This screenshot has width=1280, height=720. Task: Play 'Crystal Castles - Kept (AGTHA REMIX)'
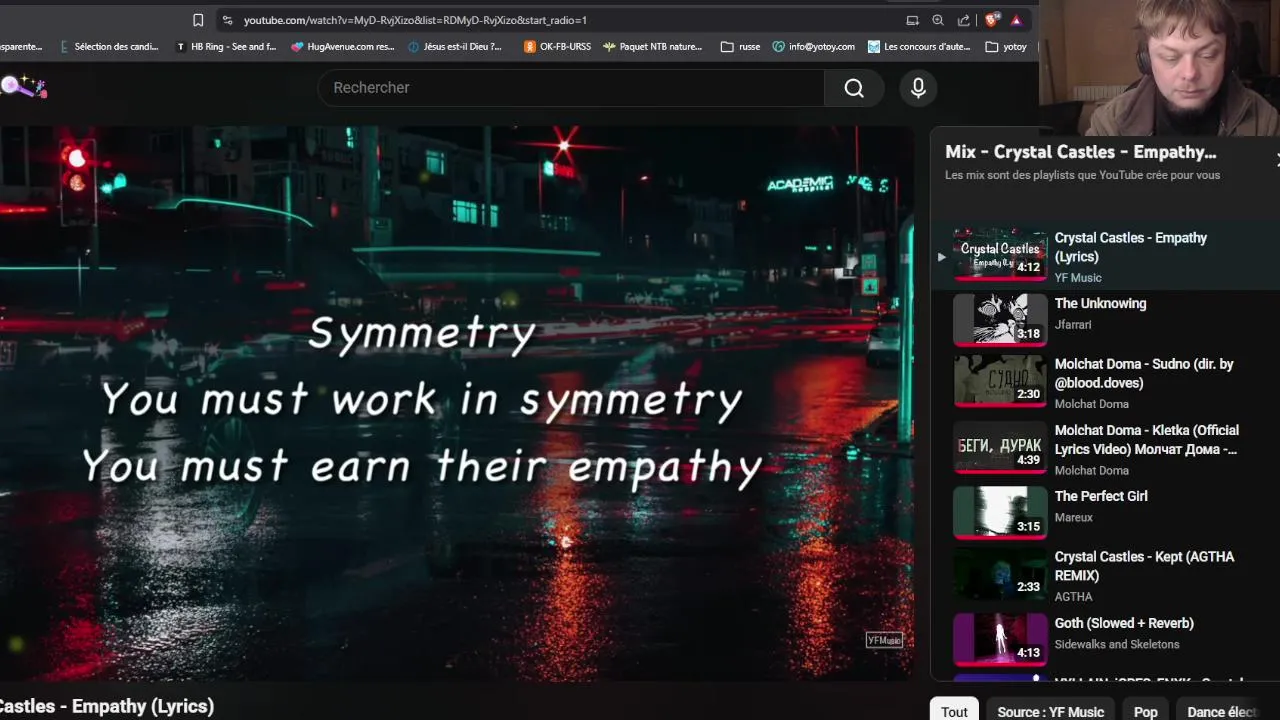pos(1144,566)
